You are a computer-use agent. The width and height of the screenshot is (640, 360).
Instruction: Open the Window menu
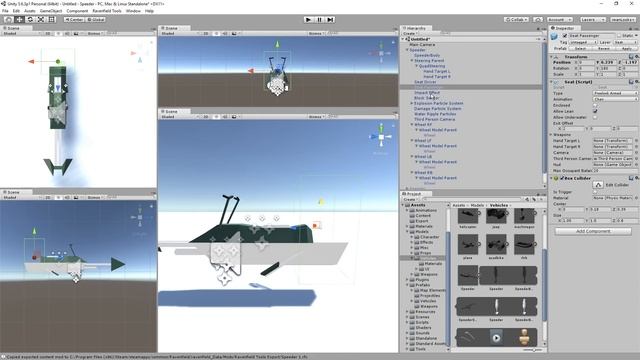pos(133,11)
